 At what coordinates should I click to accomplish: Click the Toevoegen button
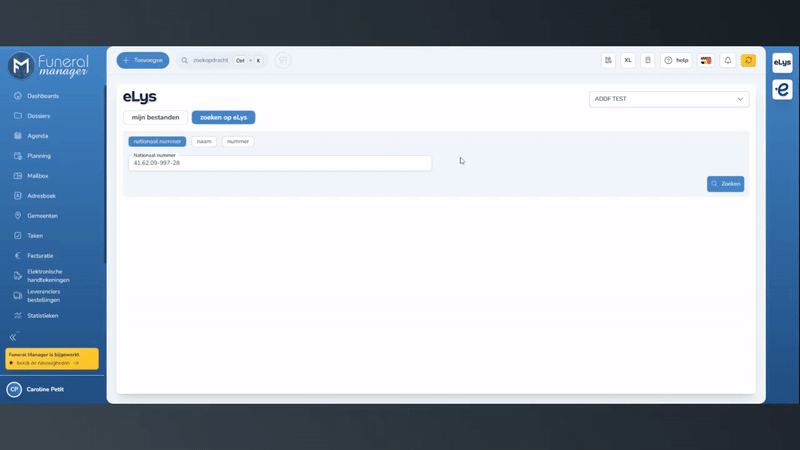point(143,60)
